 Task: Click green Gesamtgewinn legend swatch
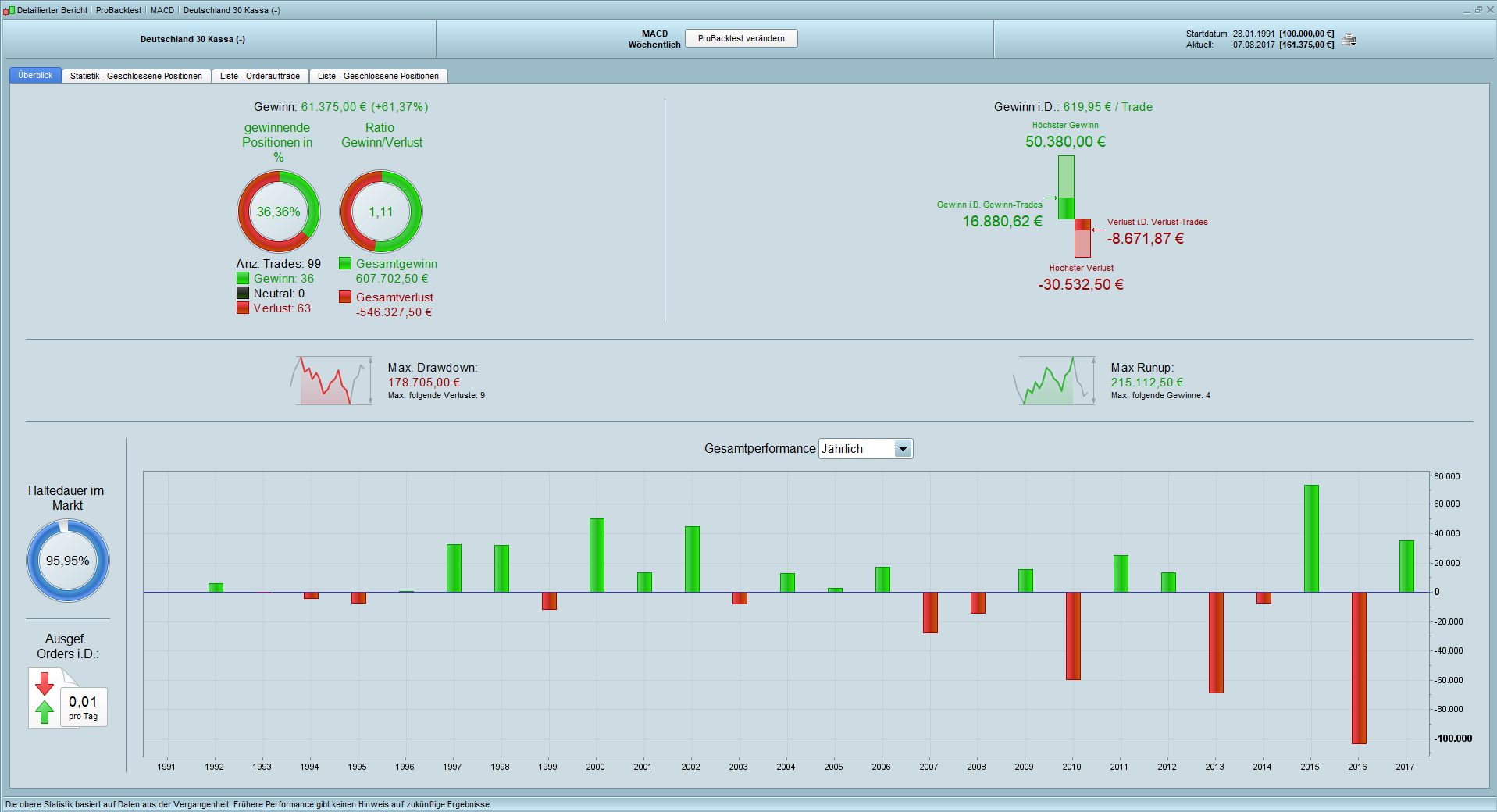tap(345, 264)
